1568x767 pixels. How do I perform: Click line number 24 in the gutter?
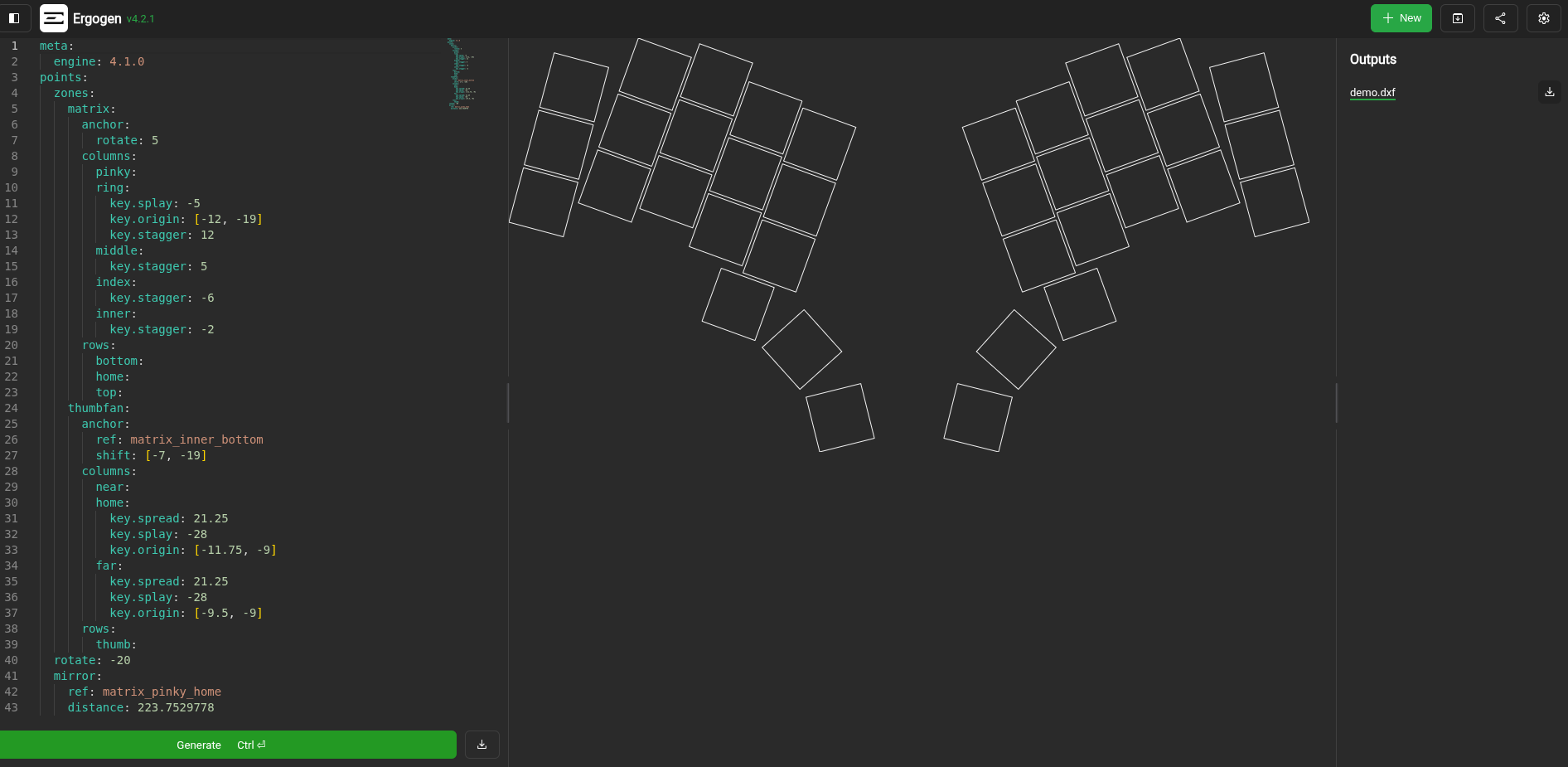click(x=12, y=409)
